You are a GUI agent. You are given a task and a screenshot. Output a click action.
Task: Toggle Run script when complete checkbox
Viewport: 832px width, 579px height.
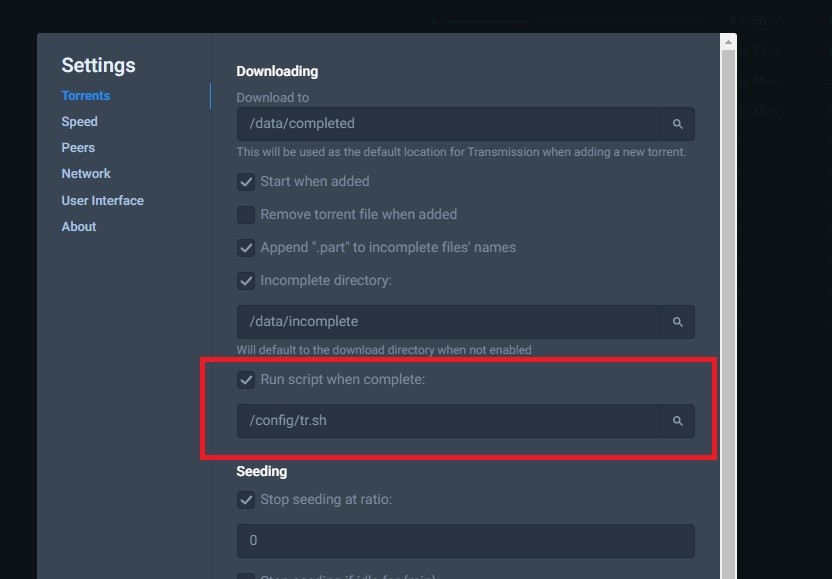(x=246, y=380)
